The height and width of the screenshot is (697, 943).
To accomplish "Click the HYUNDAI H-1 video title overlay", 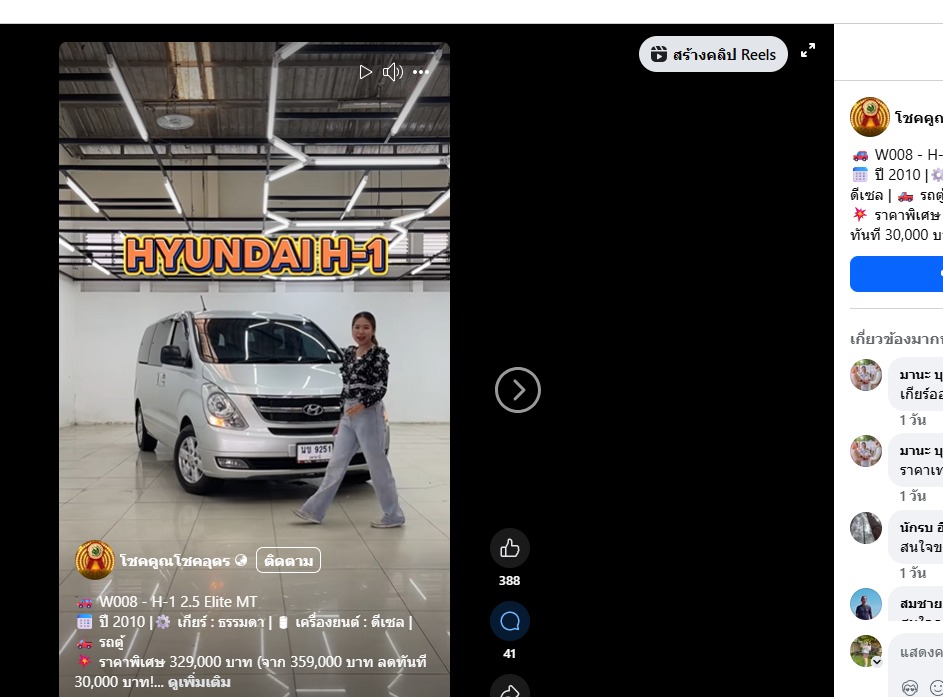I will tap(255, 255).
